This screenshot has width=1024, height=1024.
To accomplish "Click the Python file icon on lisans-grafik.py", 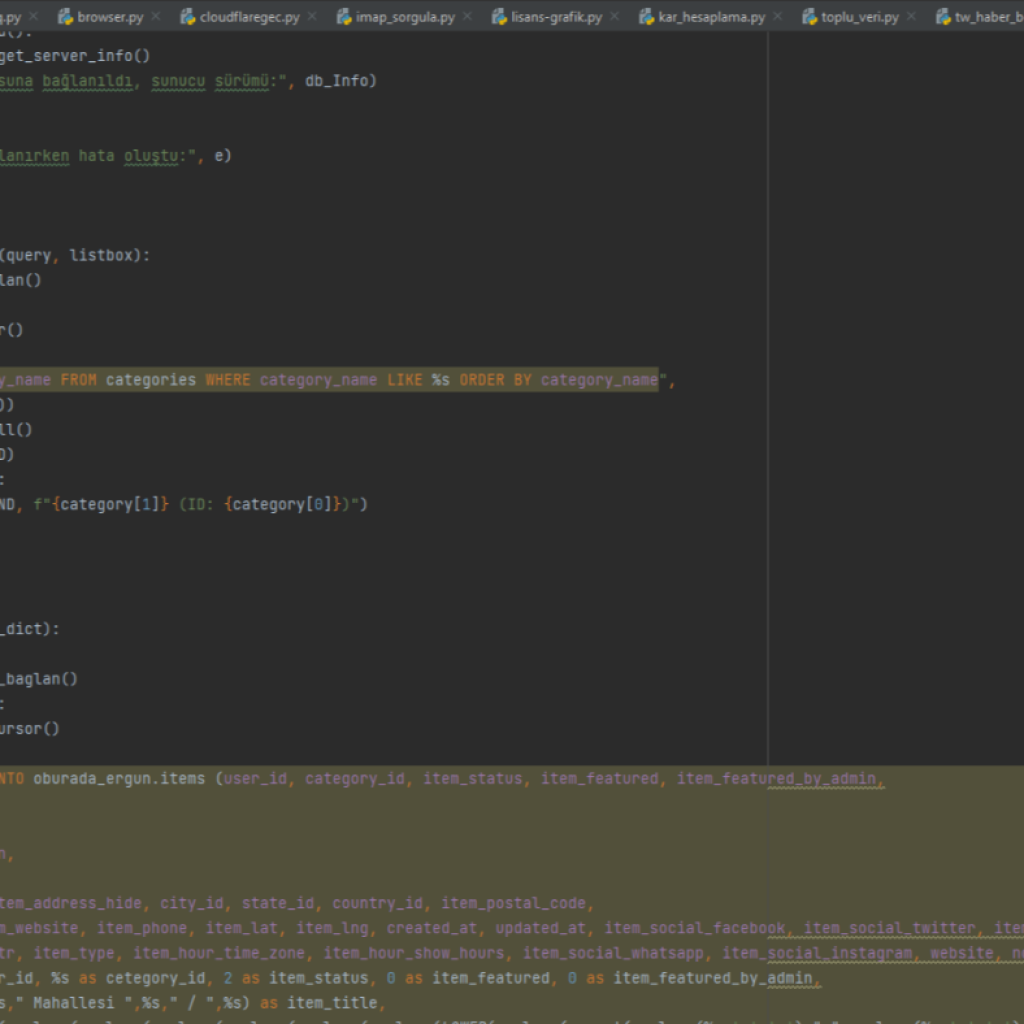I will coord(499,17).
